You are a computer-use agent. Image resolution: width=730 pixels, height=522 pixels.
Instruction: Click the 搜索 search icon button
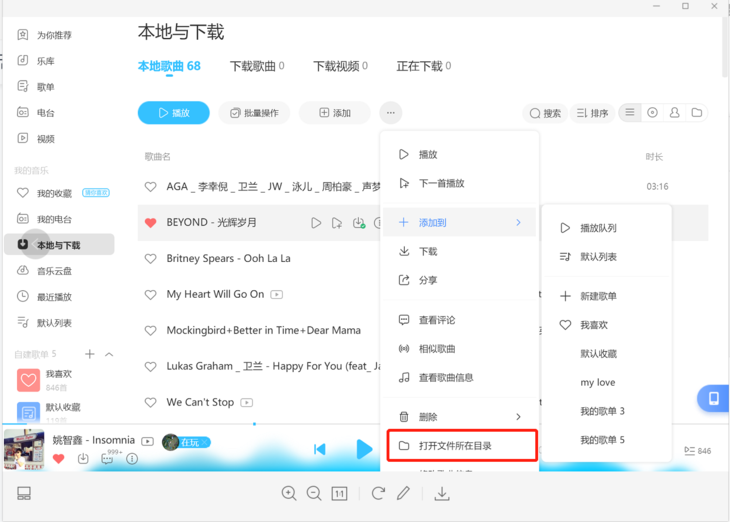pyautogui.click(x=546, y=113)
